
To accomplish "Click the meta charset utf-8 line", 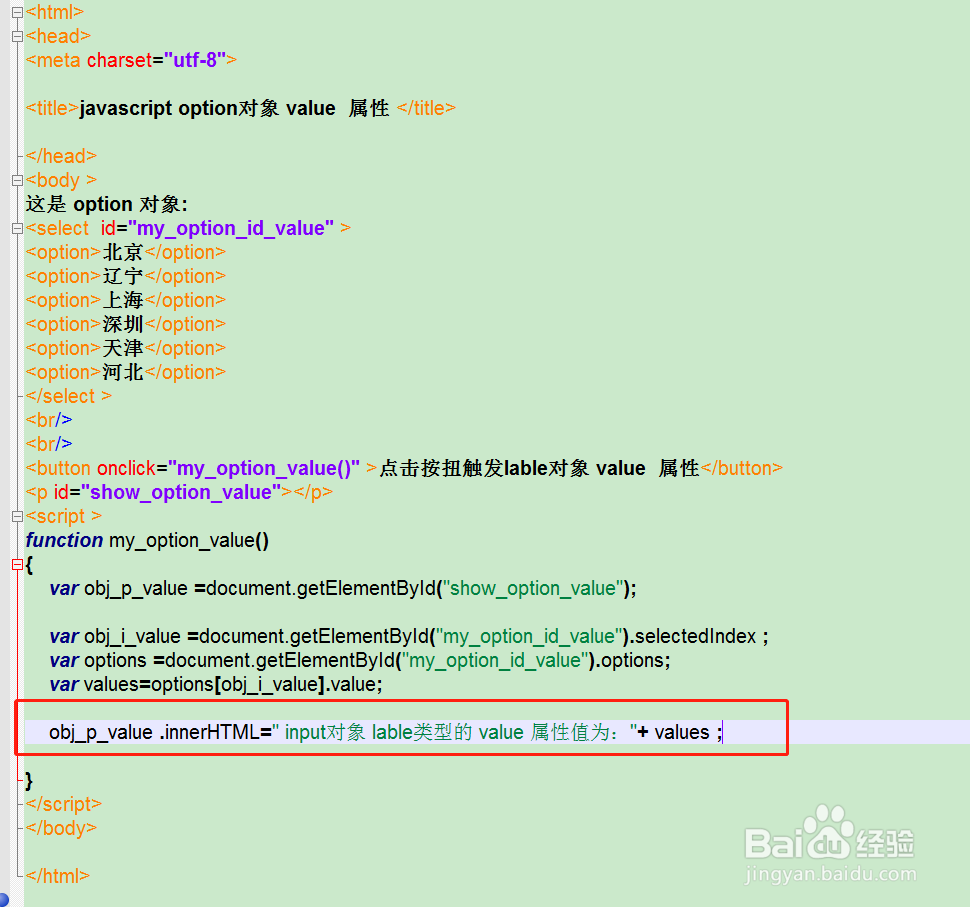I will click(x=131, y=60).
